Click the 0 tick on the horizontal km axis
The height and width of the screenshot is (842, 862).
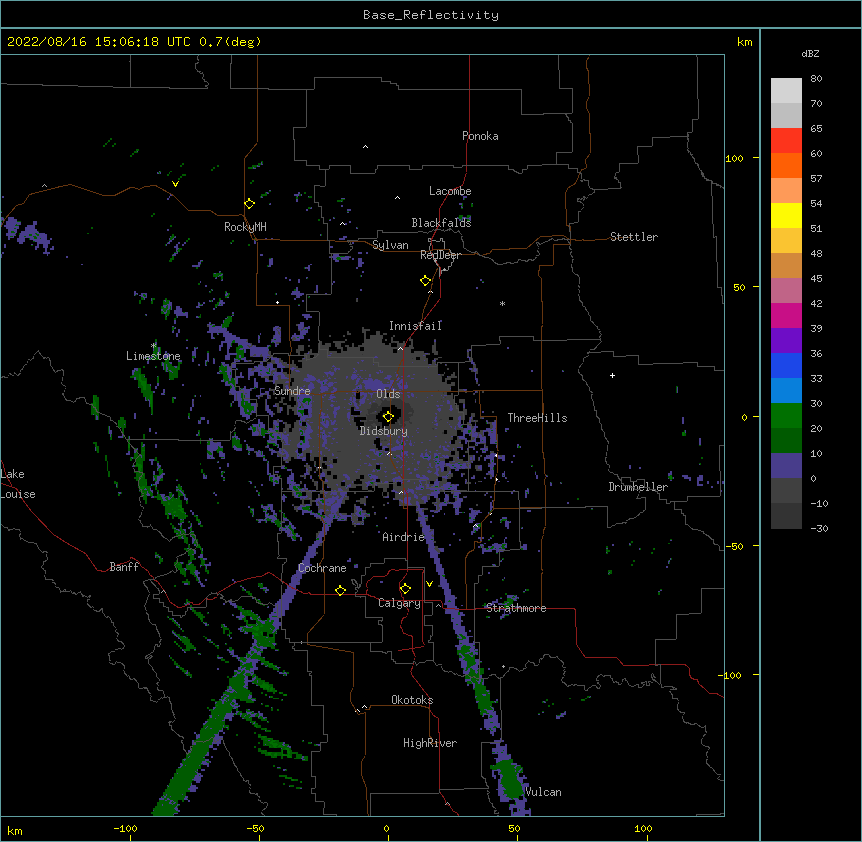click(x=386, y=828)
